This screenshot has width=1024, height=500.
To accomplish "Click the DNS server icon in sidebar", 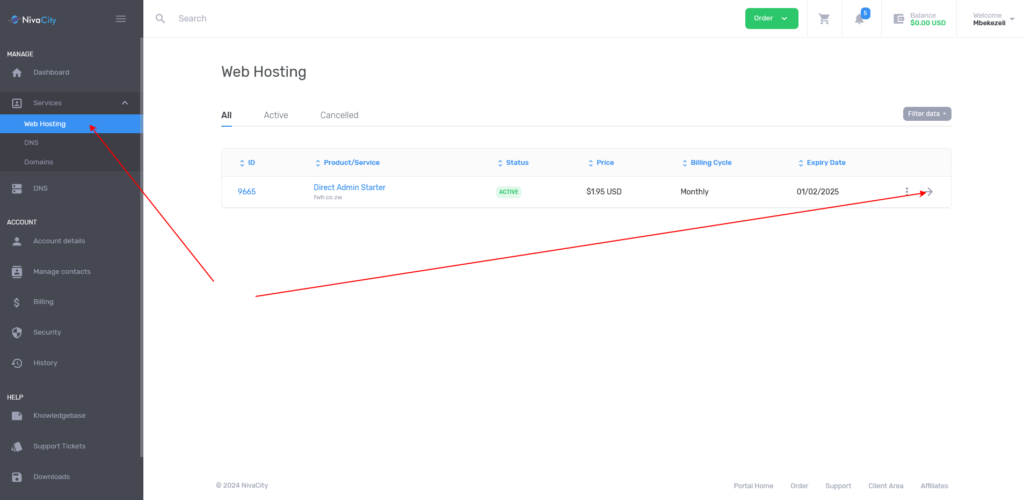I will 17,189.
